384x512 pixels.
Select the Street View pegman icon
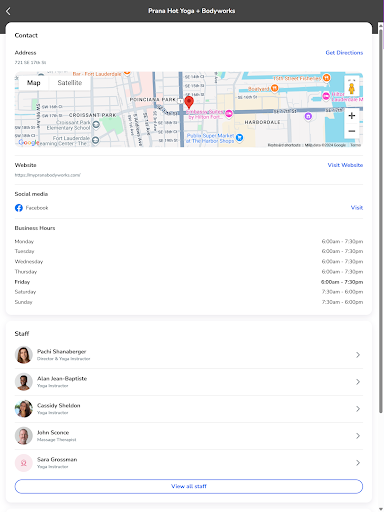click(351, 88)
